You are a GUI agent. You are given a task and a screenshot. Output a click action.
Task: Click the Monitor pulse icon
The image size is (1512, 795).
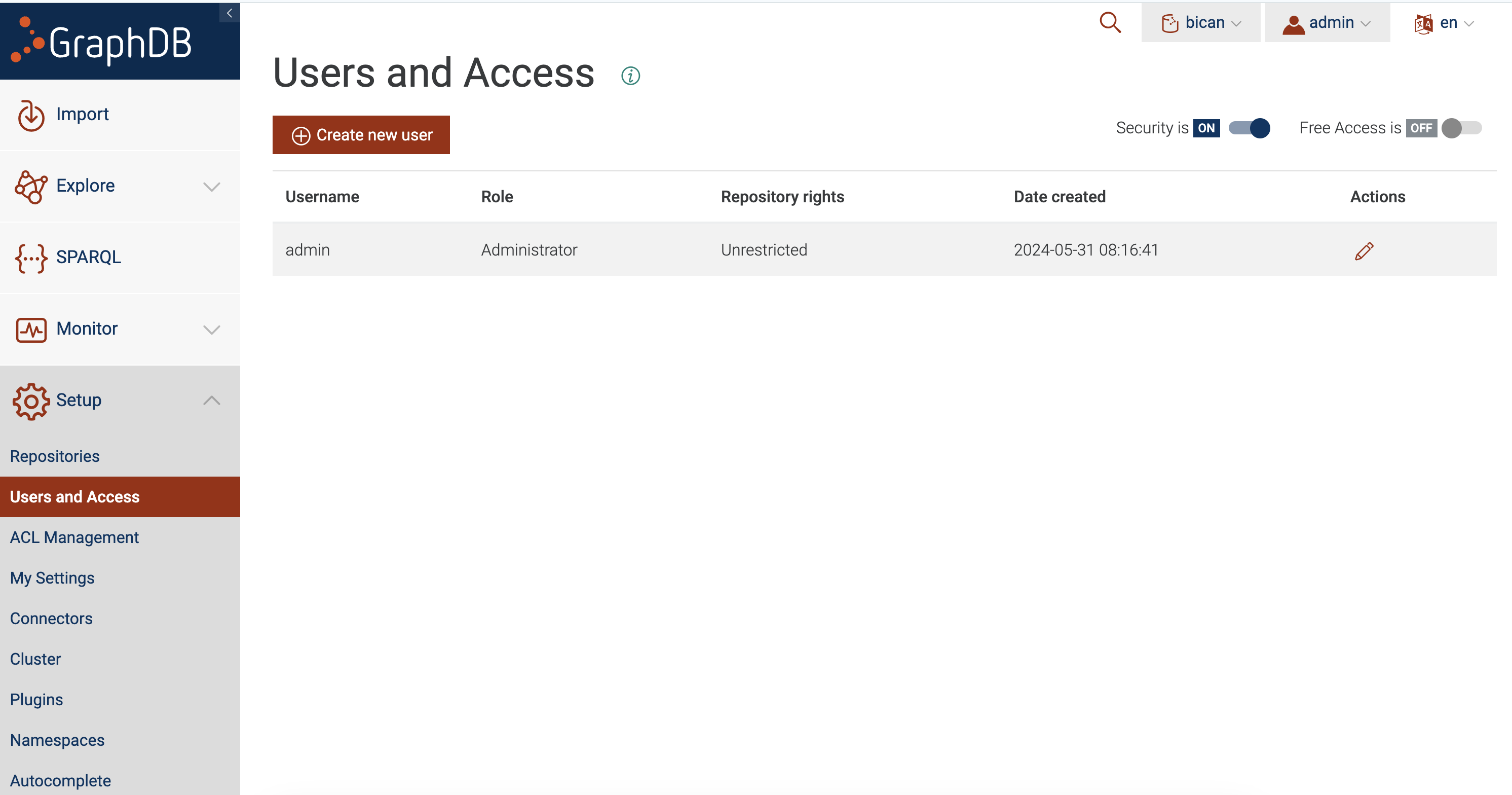pos(31,330)
